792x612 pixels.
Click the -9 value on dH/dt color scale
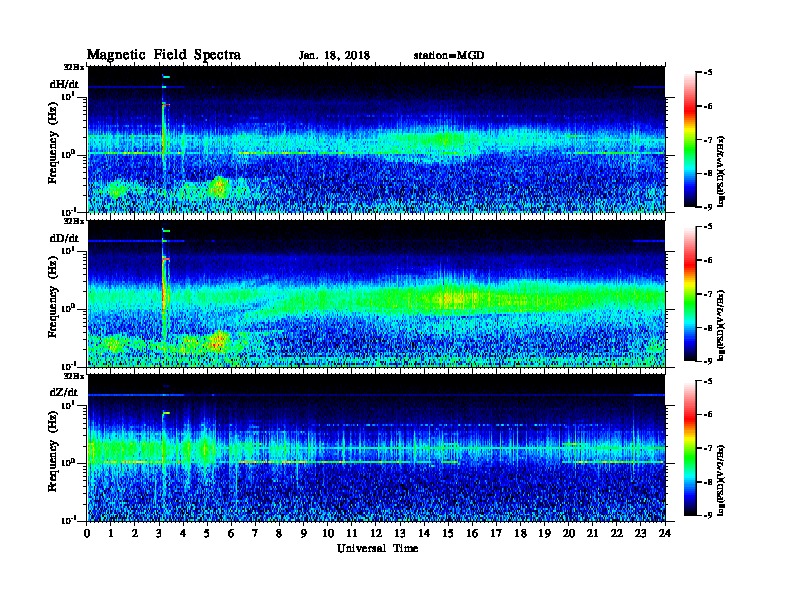[708, 207]
